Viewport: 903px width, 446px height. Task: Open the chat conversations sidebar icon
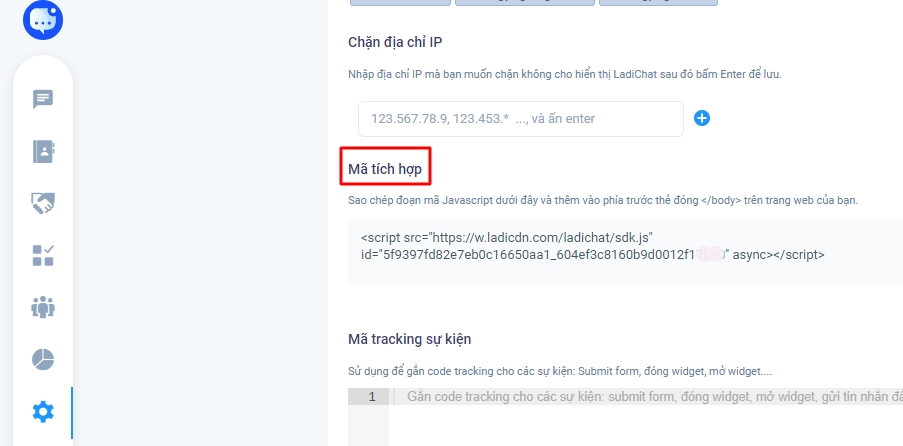tap(43, 99)
